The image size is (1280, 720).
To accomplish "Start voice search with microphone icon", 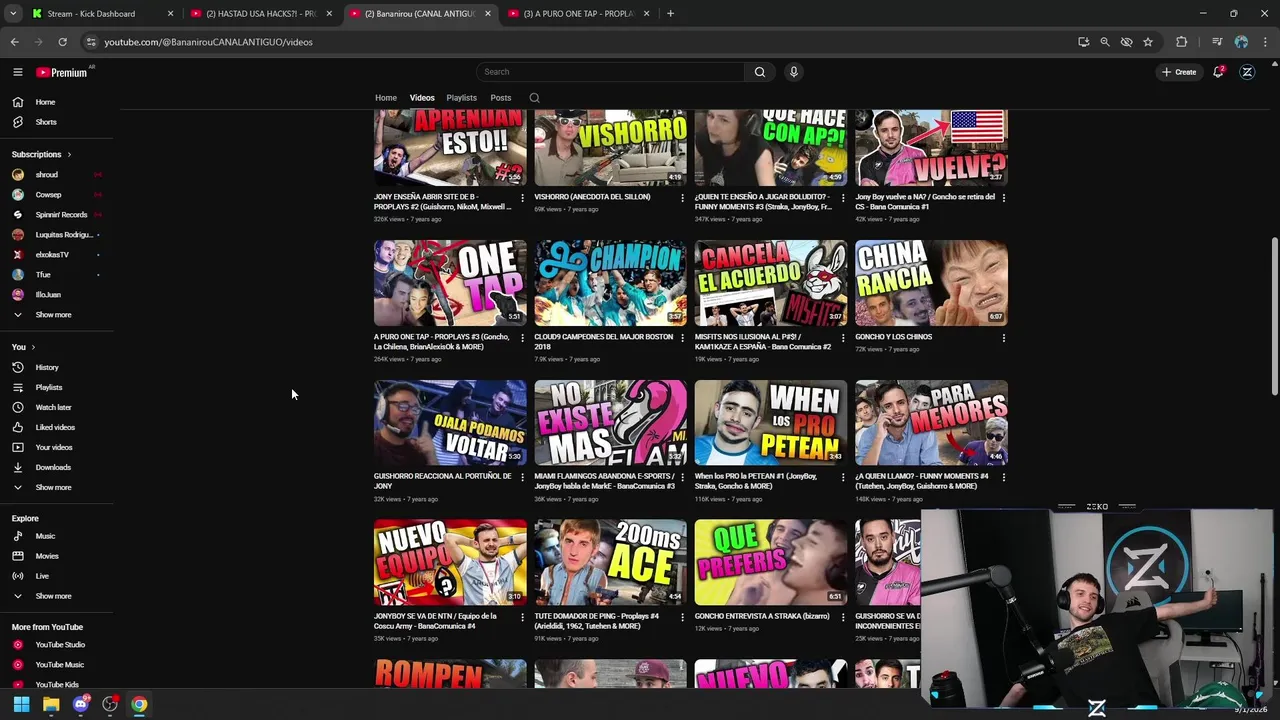I will click(x=794, y=72).
